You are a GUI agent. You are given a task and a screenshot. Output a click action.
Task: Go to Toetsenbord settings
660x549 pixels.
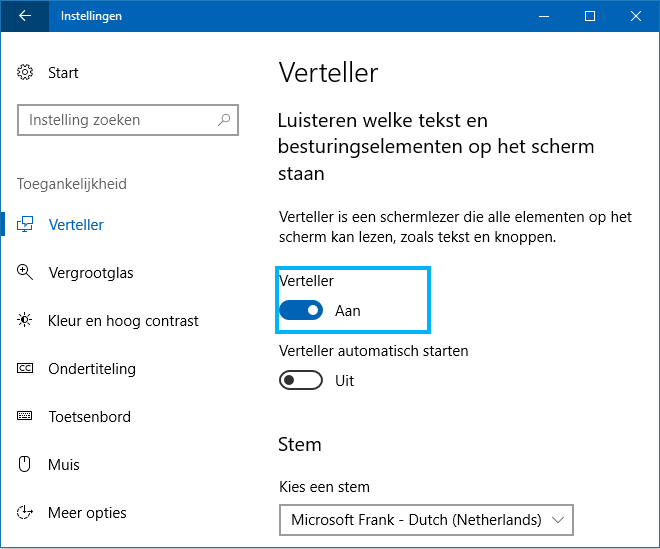(x=90, y=417)
